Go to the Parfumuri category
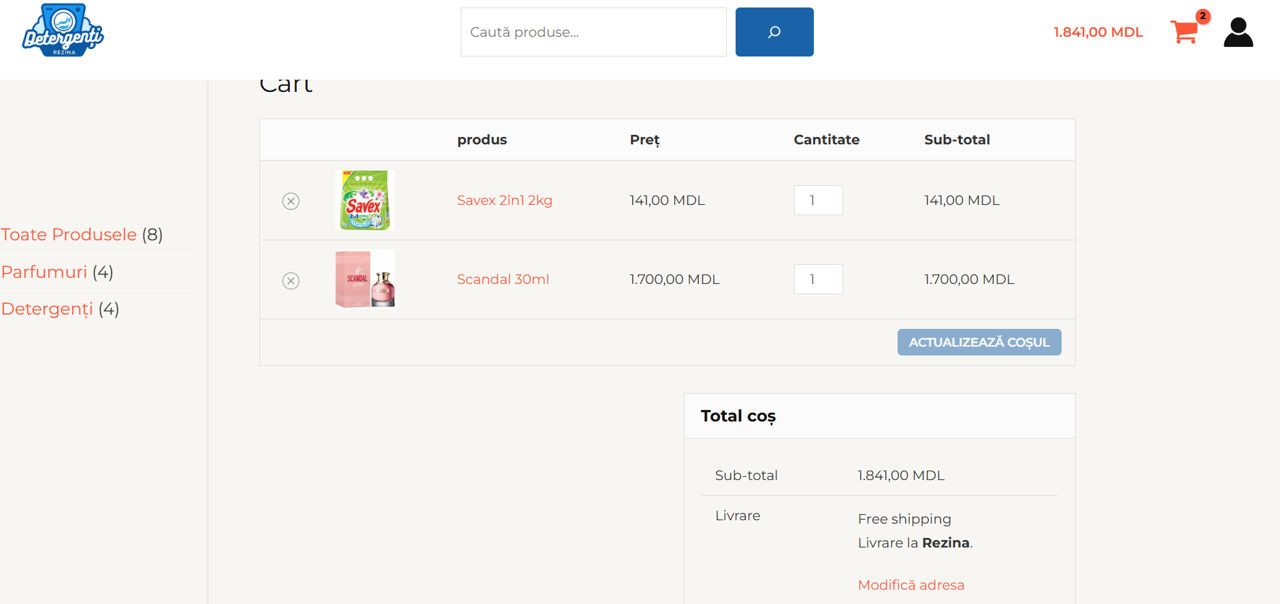 pyautogui.click(x=44, y=272)
